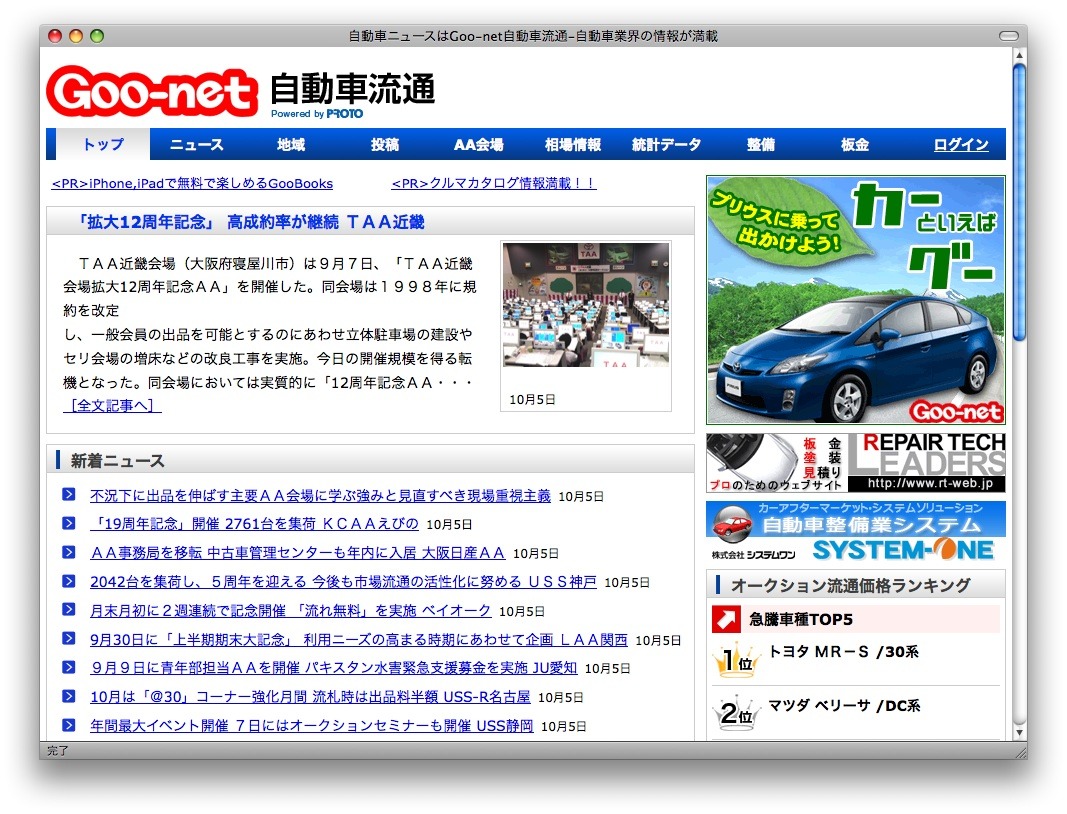The width and height of the screenshot is (1067, 814).
Task: Click the green zoom window button
Action: click(x=97, y=35)
